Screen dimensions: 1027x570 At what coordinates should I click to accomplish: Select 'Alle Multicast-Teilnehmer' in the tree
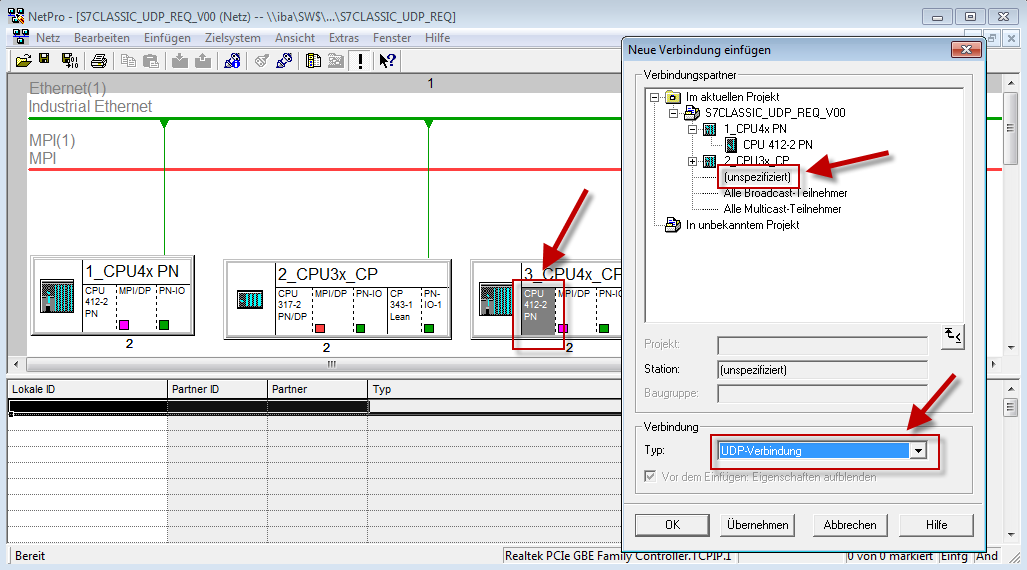coord(782,209)
